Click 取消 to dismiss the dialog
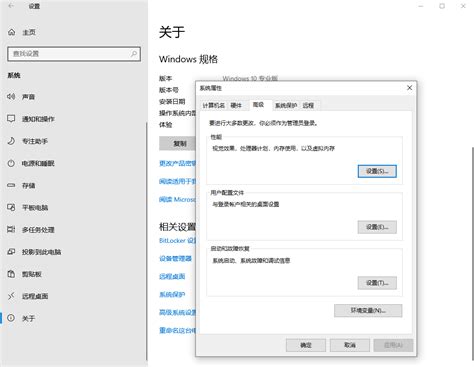The width and height of the screenshot is (474, 367). pyautogui.click(x=350, y=345)
